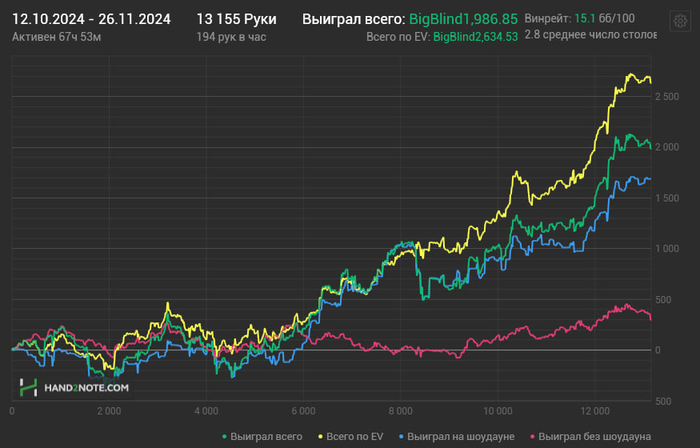700x448 pixels.
Task: Click the 'Активен 67ч 53м' active time
Action: tap(56, 37)
